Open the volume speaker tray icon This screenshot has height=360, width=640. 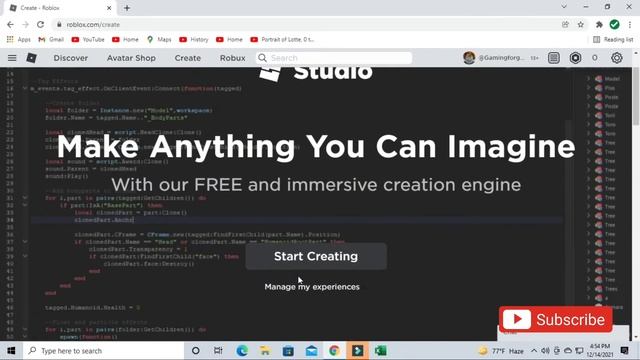click(x=545, y=351)
